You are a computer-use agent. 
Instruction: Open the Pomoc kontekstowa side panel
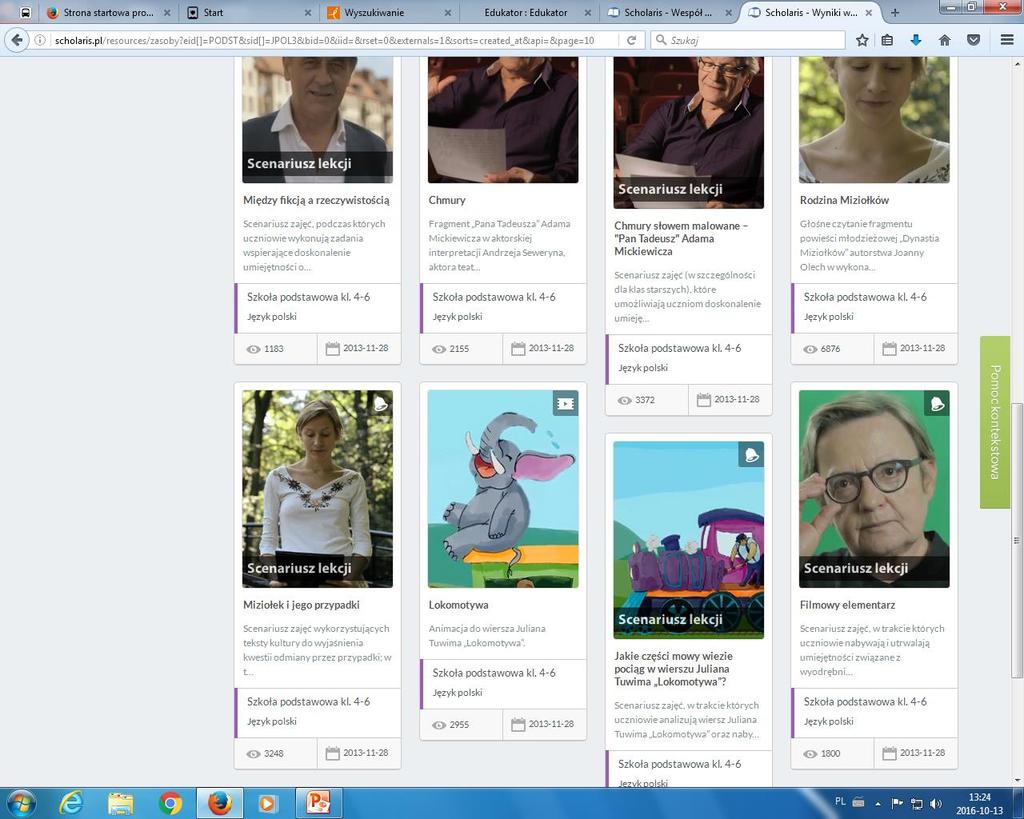point(995,423)
